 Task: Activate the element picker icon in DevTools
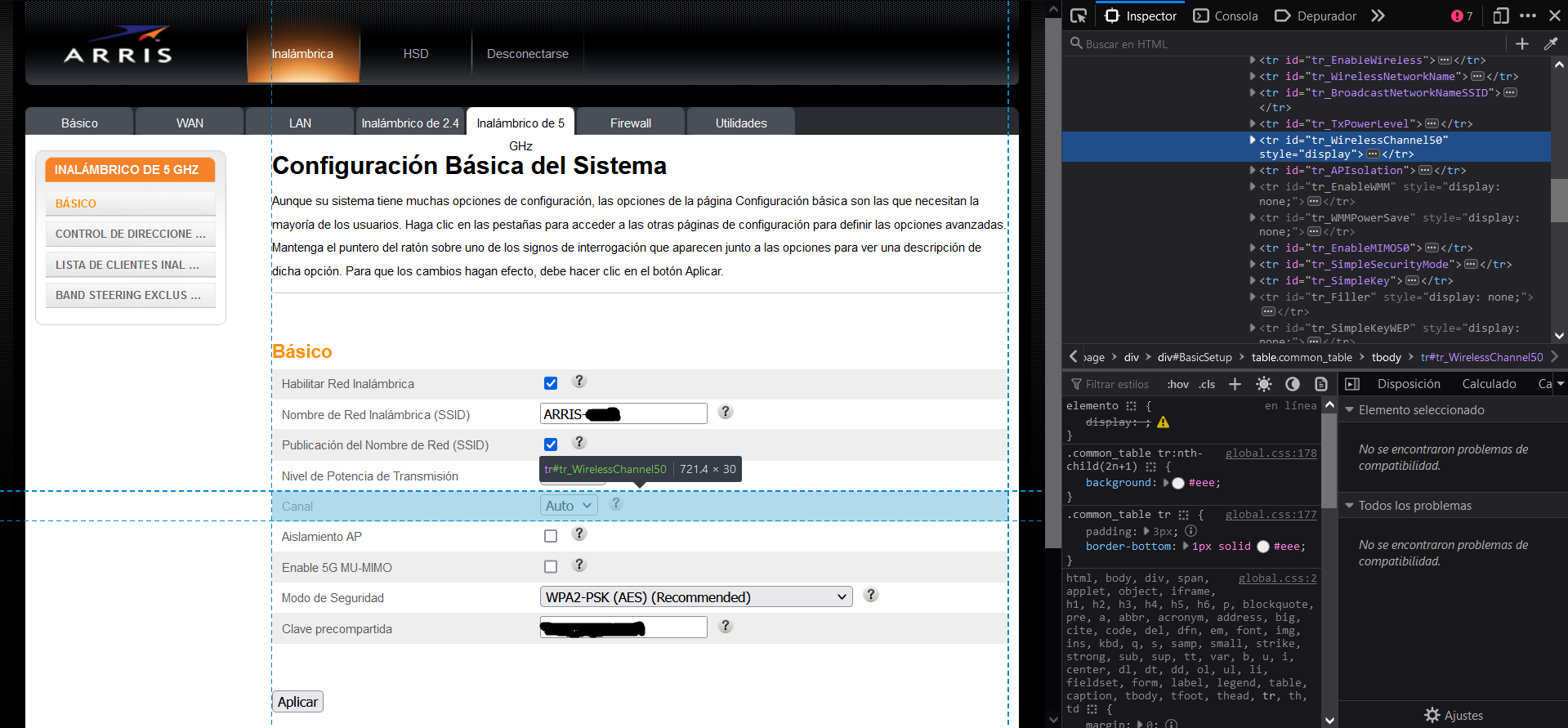1079,16
